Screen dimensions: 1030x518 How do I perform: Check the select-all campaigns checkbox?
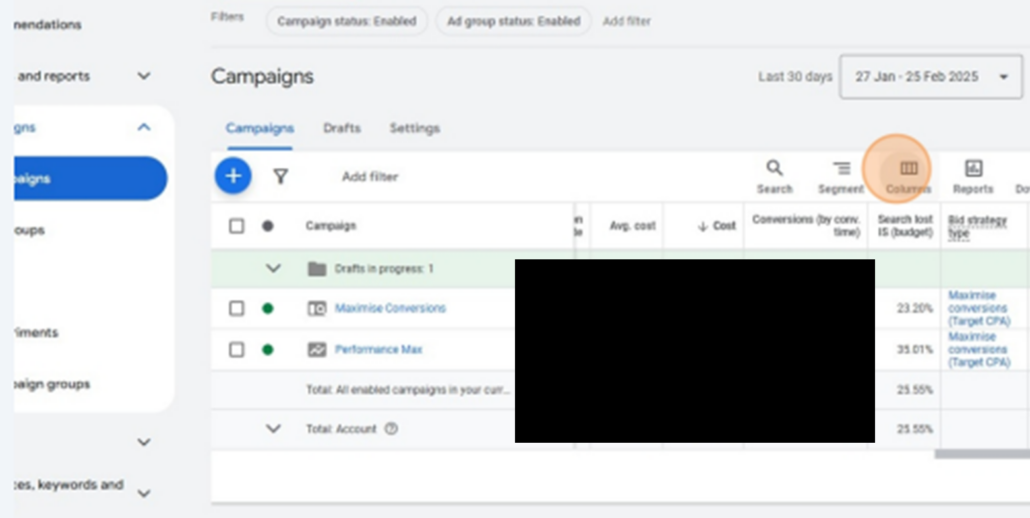(x=236, y=226)
